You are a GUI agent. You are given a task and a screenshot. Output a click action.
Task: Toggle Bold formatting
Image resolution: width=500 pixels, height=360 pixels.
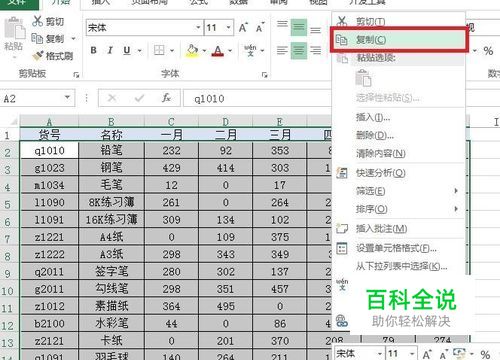coord(94,50)
